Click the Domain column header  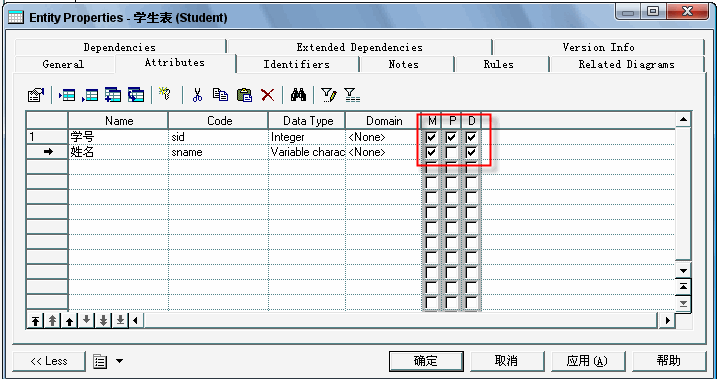[x=384, y=121]
